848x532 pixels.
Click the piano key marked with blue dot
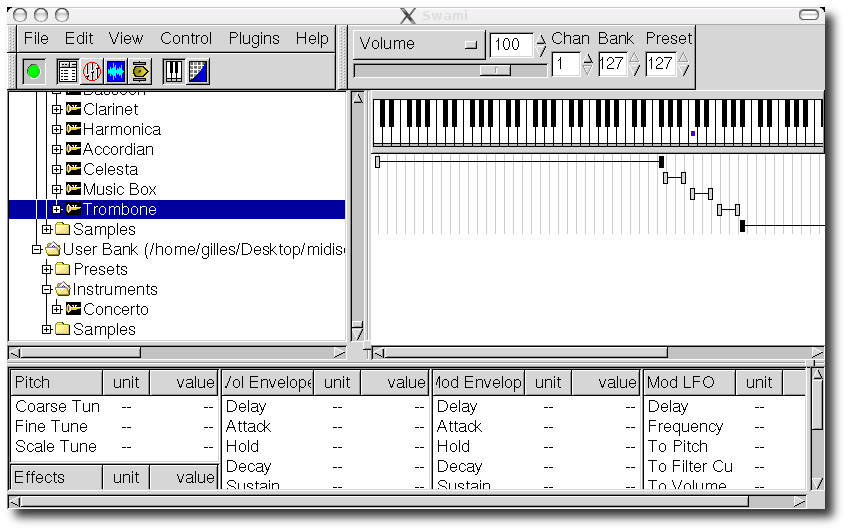[693, 135]
